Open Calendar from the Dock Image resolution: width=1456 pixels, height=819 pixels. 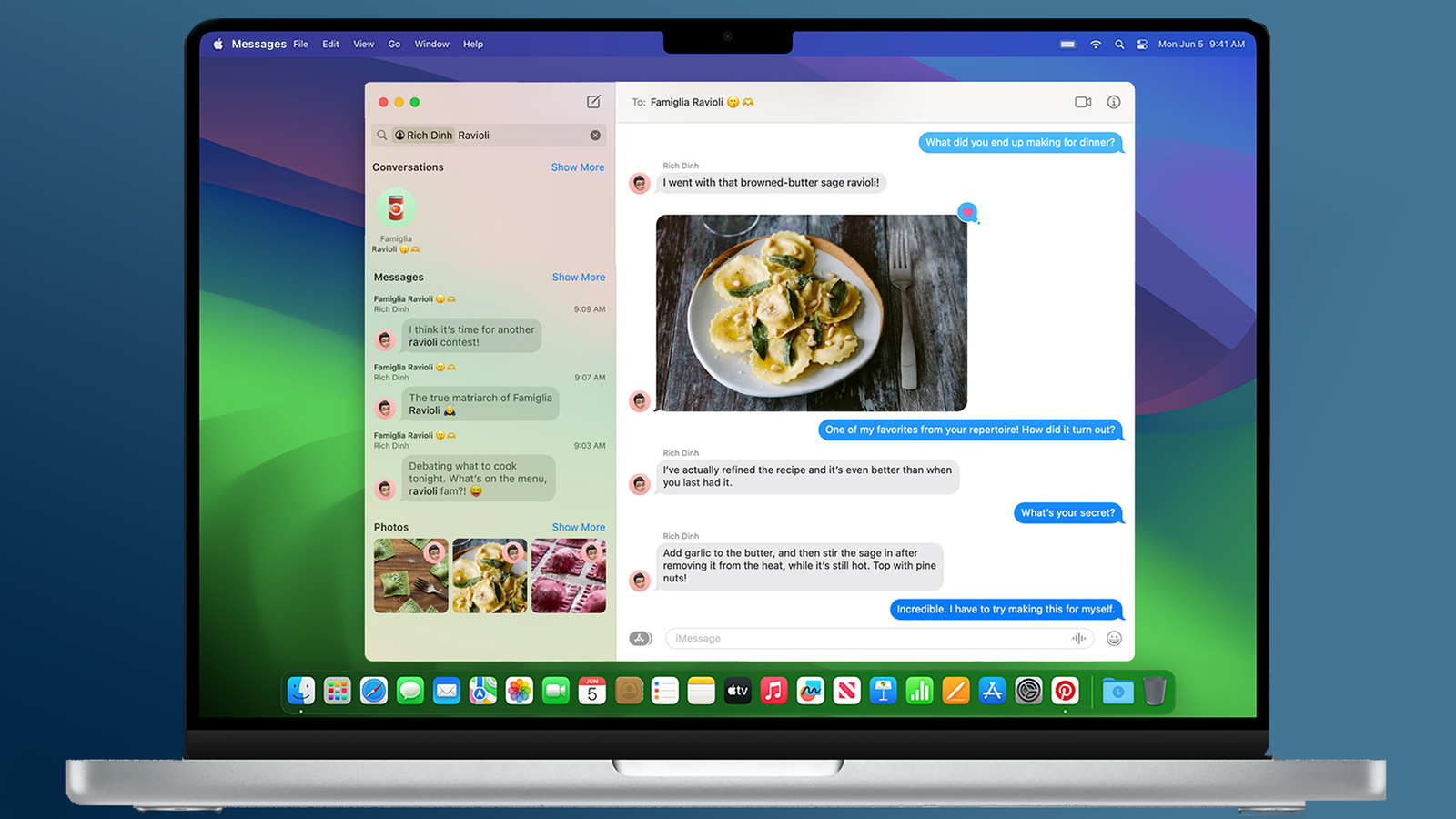tap(591, 690)
